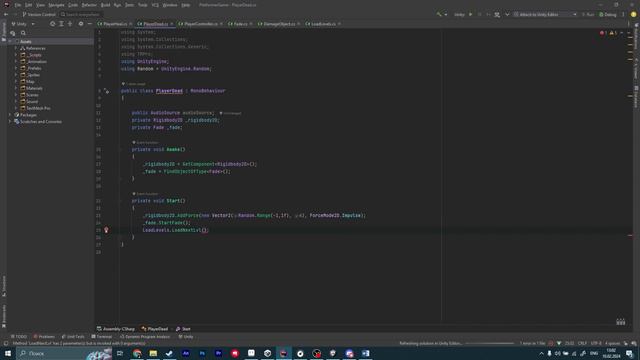This screenshot has width=640, height=360.
Task: Click the yellow warning indicator in editor
Action: tap(613, 33)
